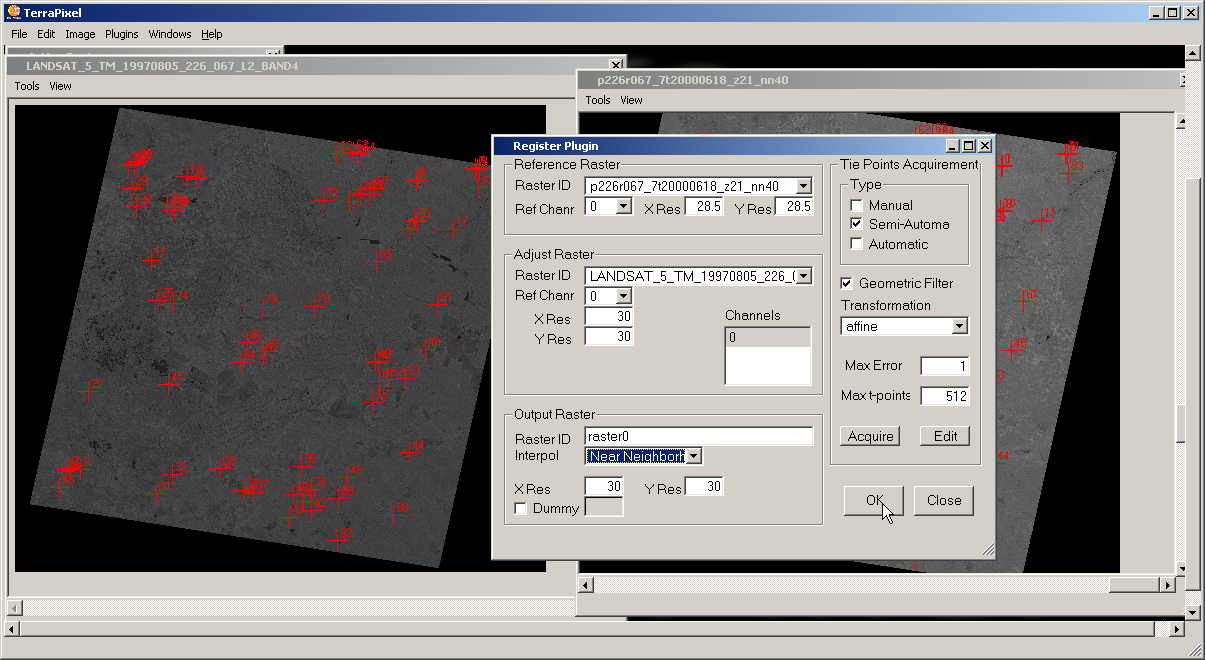Open Tools menu in LANDSAT window
This screenshot has height=660, width=1205.
[x=27, y=86]
